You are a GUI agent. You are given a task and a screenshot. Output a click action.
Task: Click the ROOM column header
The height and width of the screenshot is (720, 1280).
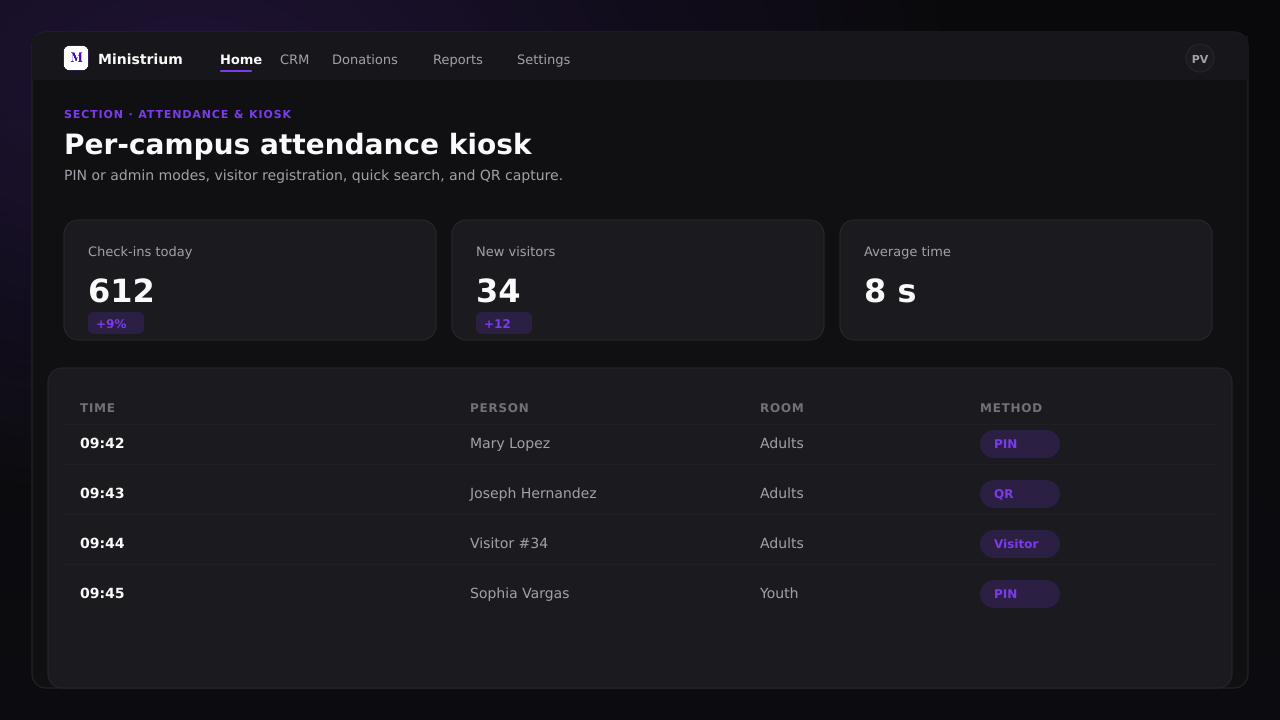click(782, 408)
